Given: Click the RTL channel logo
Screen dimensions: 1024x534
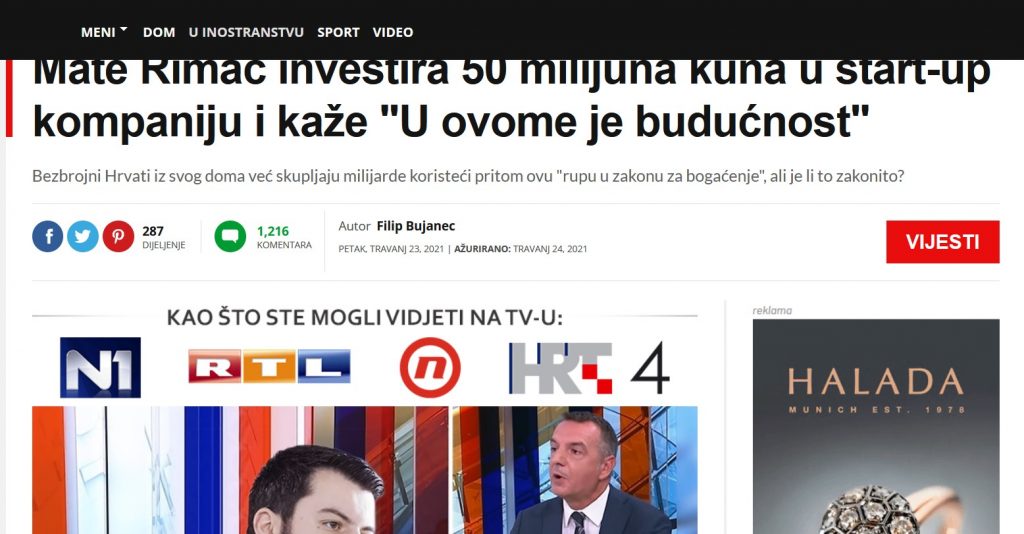Looking at the screenshot, I should pyautogui.click(x=269, y=366).
